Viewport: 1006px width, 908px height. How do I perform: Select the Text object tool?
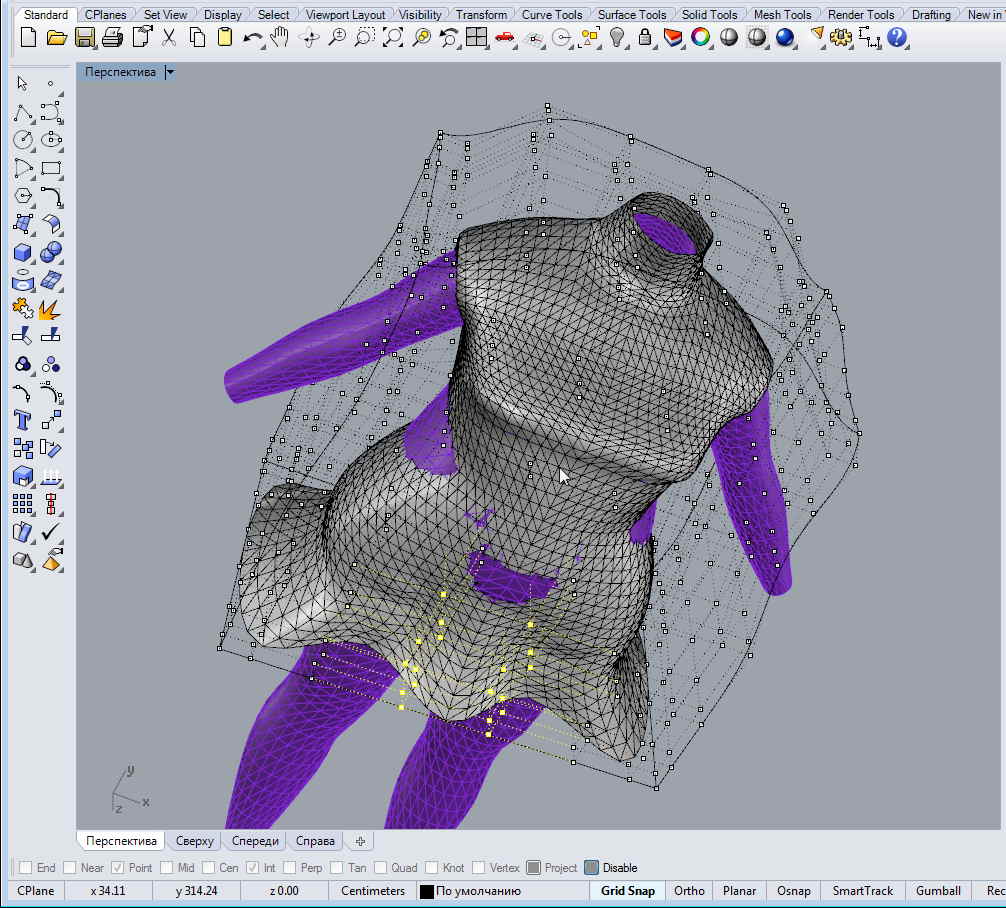point(23,419)
